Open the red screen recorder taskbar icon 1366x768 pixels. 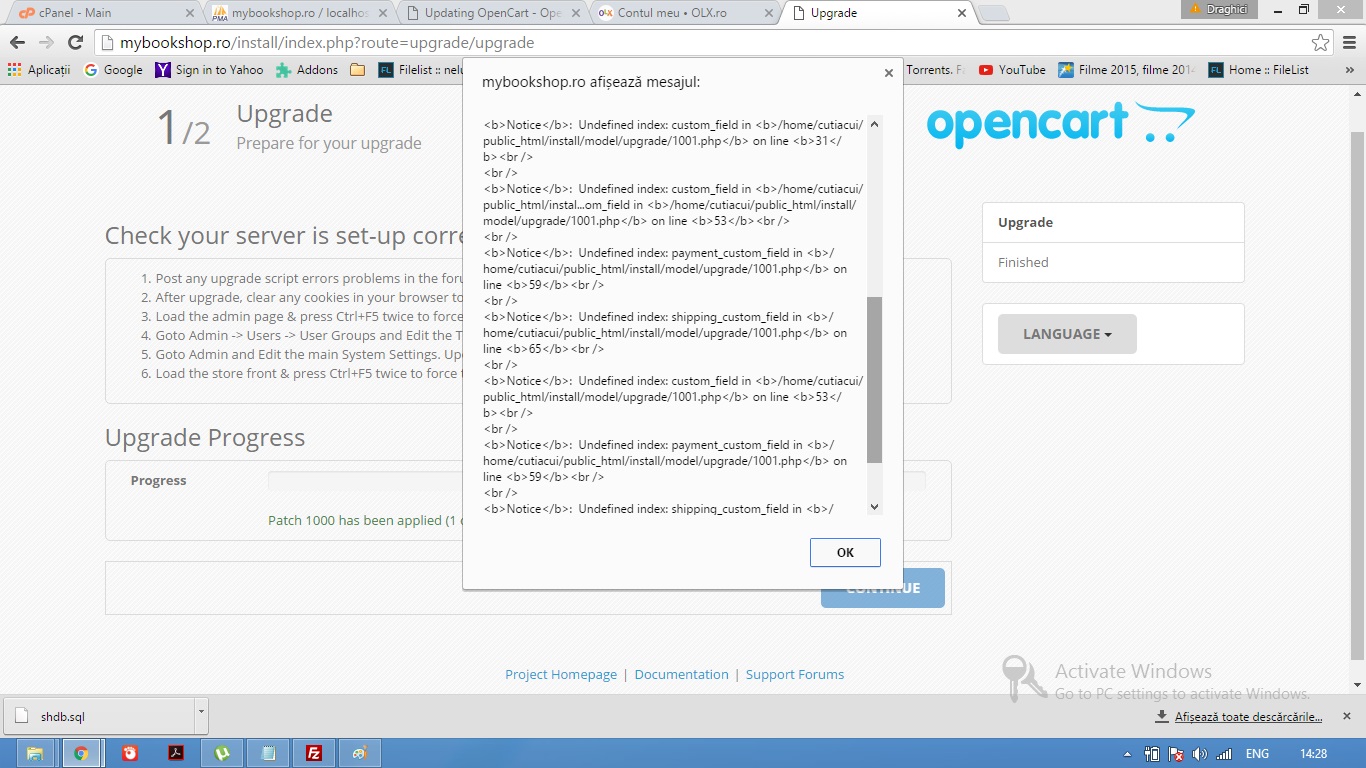click(x=129, y=753)
